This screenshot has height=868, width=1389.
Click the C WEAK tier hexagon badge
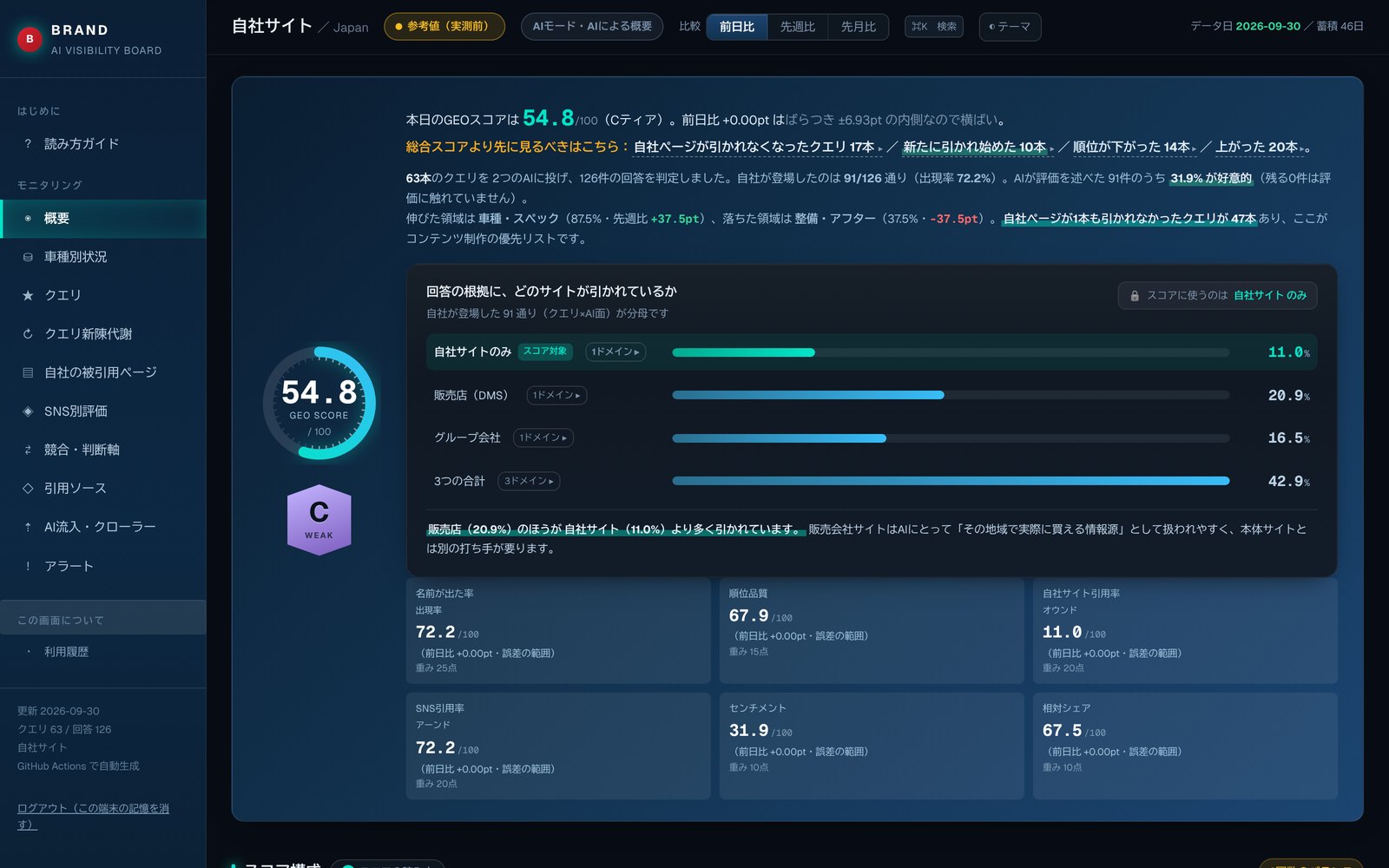319,519
